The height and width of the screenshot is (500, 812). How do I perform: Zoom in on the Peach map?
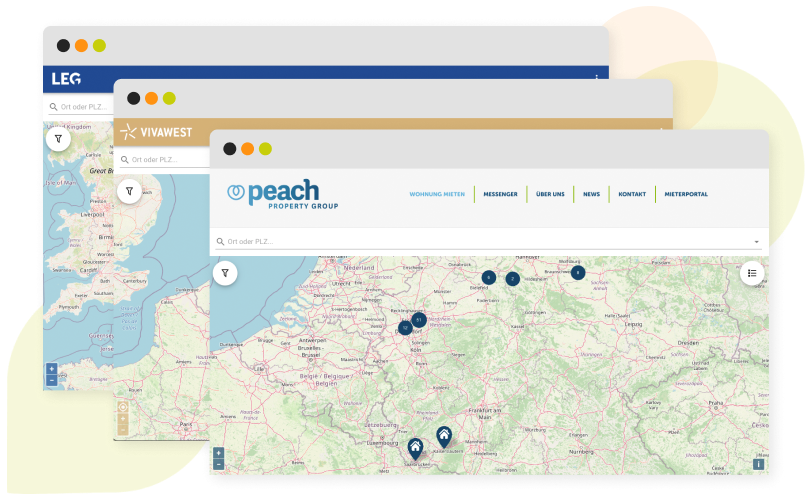coord(218,453)
